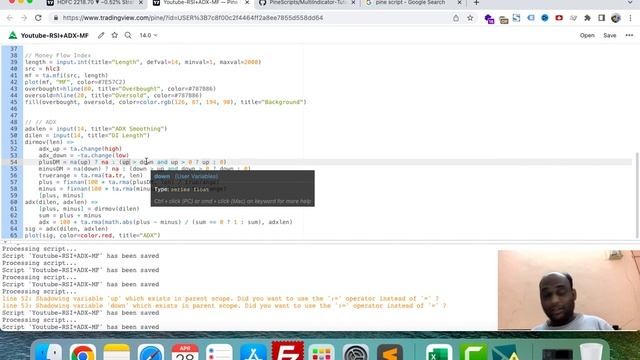The height and width of the screenshot is (360, 640).
Task: Click the blue circle extension icon
Action: pos(545,18)
